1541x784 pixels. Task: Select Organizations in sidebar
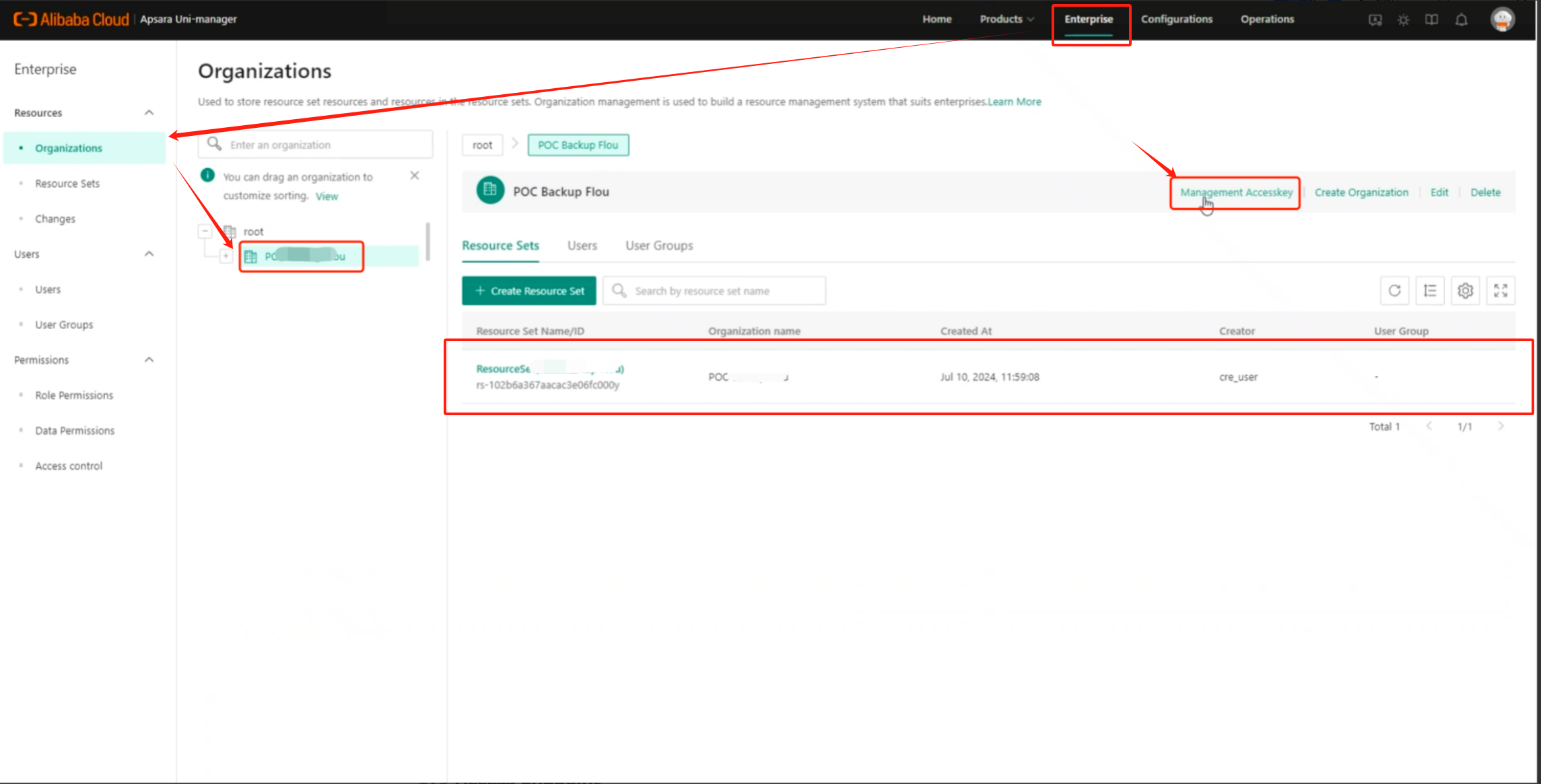pyautogui.click(x=85, y=148)
